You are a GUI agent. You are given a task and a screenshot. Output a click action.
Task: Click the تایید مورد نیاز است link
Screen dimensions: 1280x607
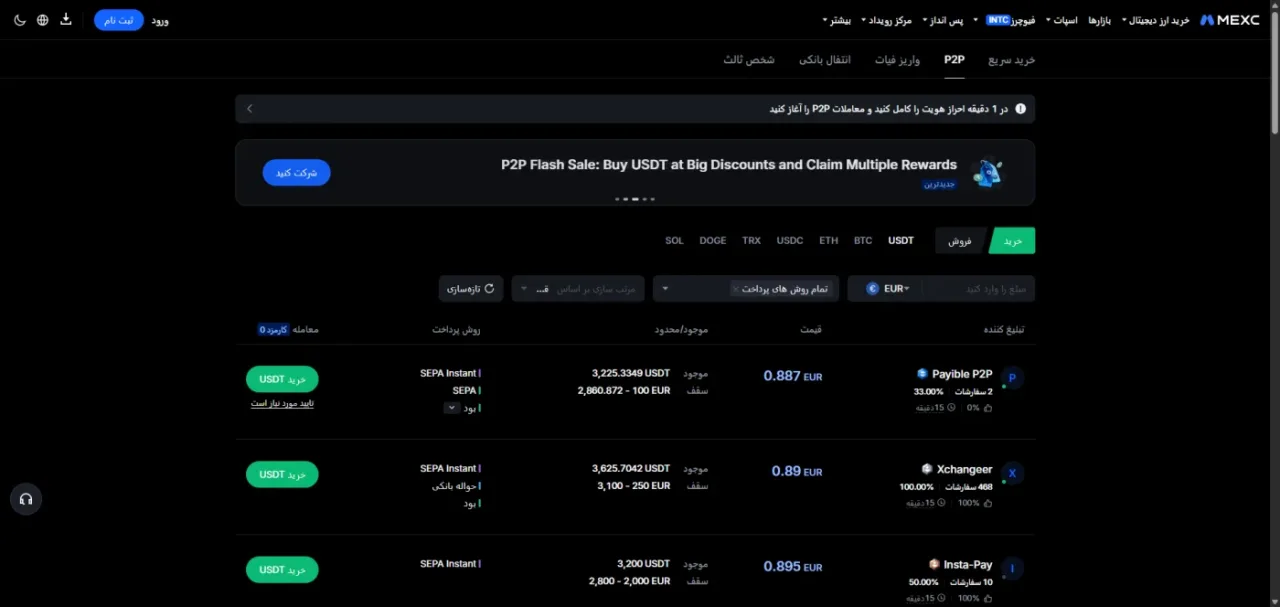tap(282, 403)
